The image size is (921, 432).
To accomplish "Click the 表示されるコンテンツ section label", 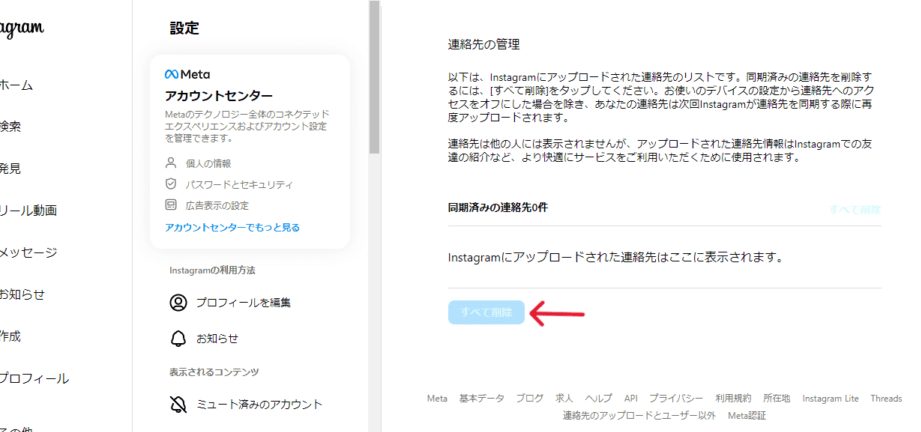I will [x=214, y=372].
